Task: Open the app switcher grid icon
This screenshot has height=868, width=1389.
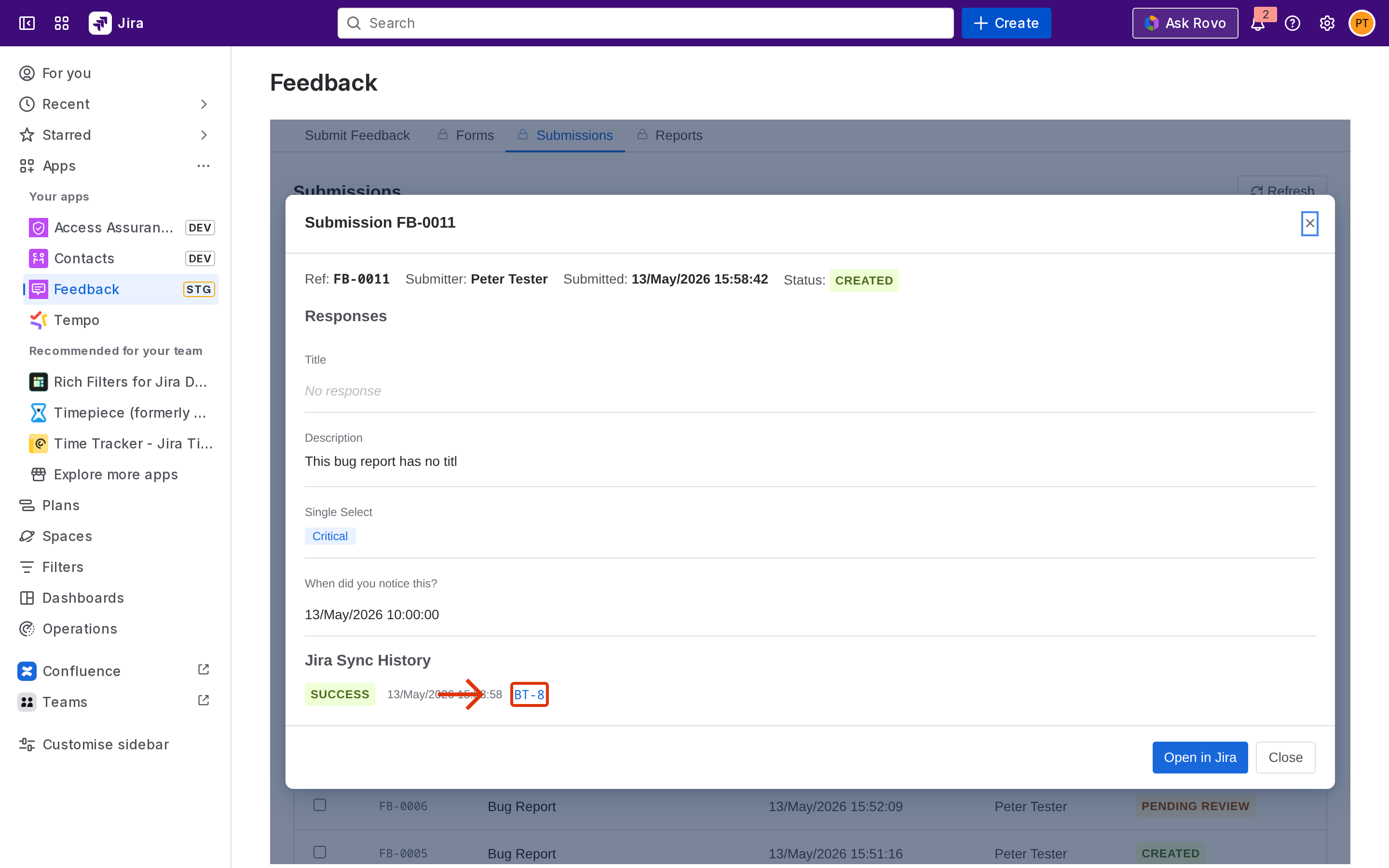Action: (61, 23)
